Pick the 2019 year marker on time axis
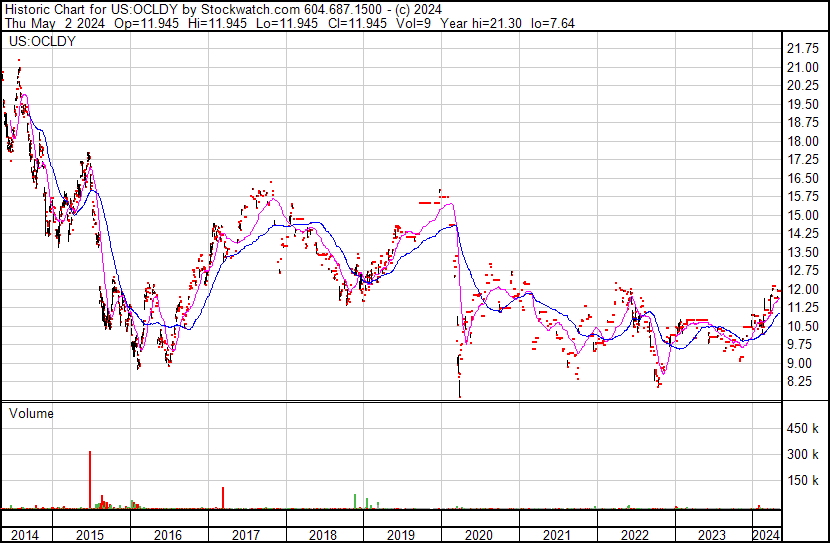Screen dimensions: 830x543 pyautogui.click(x=400, y=535)
